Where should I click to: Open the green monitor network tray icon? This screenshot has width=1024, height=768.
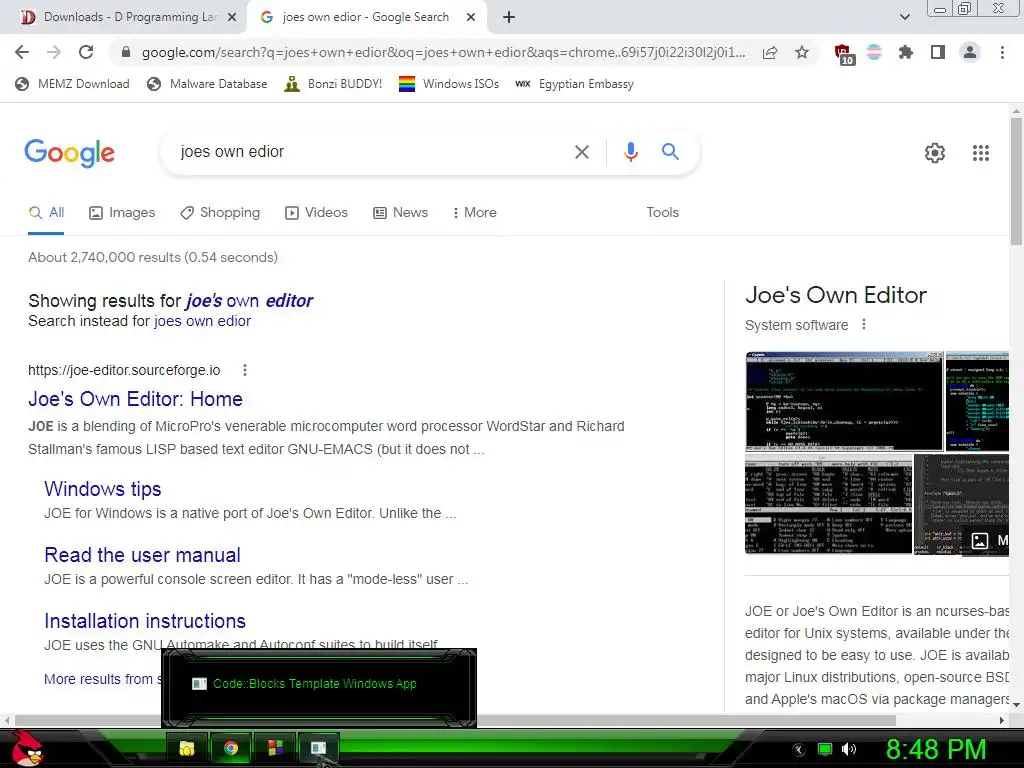pyautogui.click(x=825, y=749)
